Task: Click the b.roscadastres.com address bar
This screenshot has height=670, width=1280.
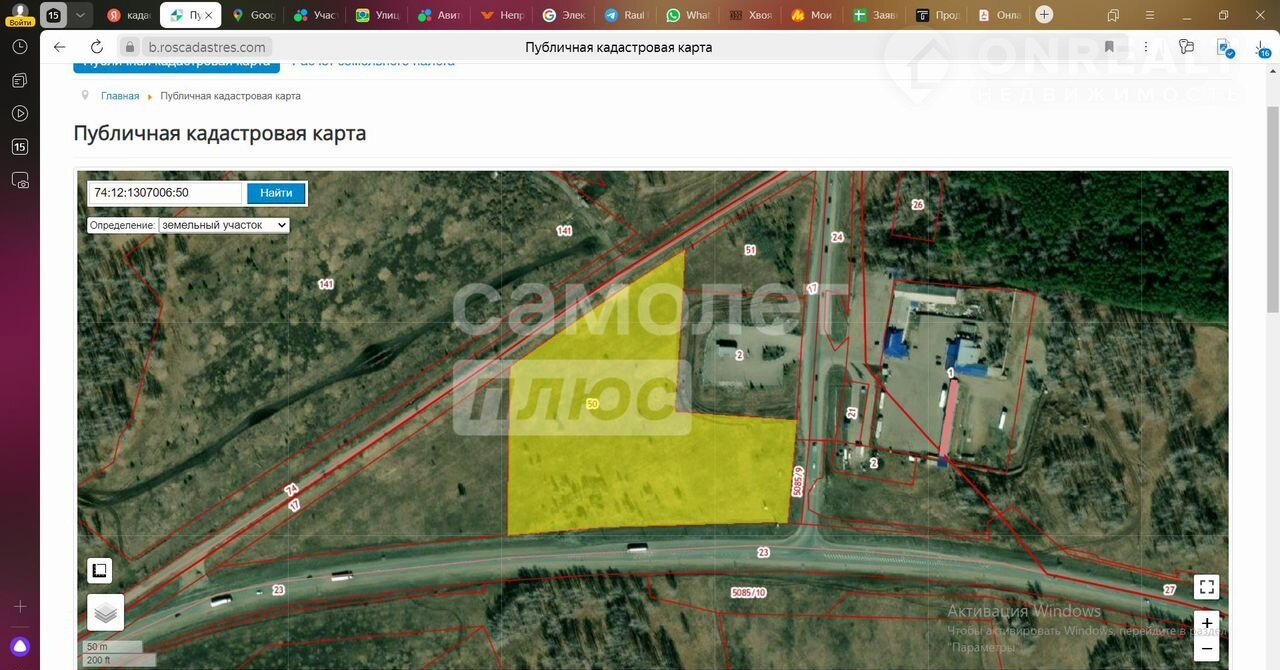Action: [207, 47]
